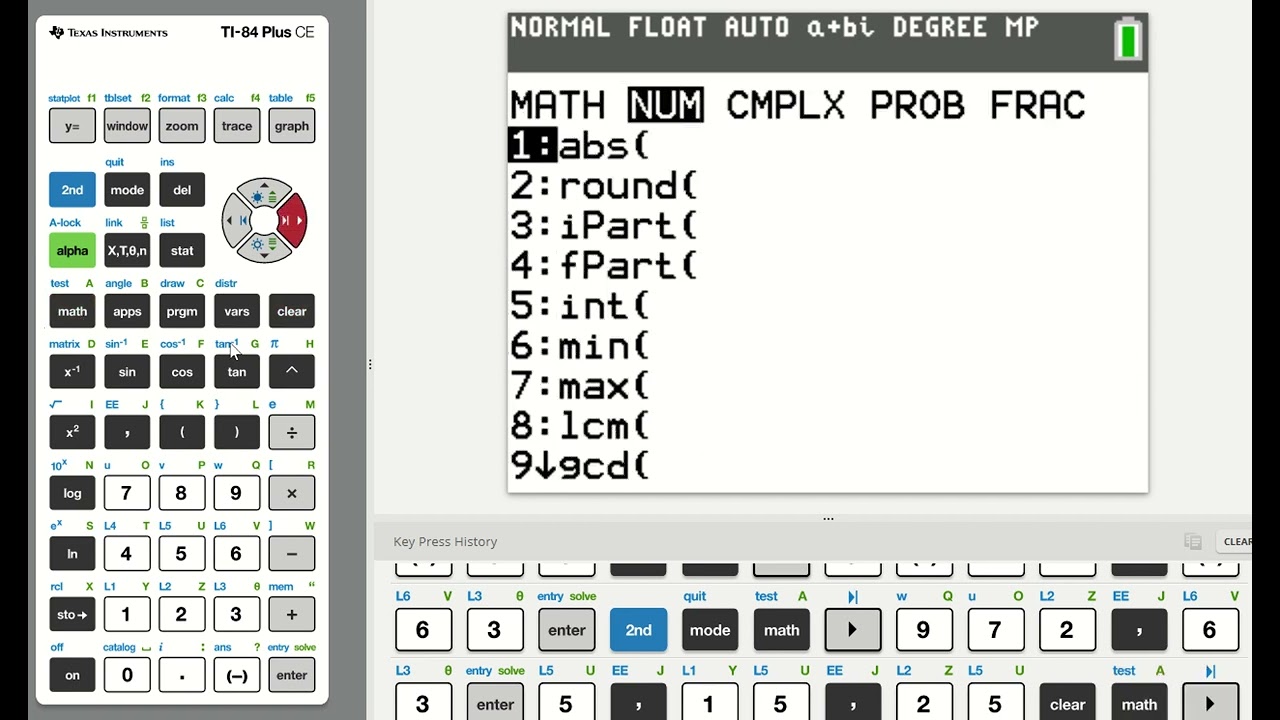Click the vertical splitter handle beside the keypad
Image resolution: width=1280 pixels, height=720 pixels.
click(370, 365)
